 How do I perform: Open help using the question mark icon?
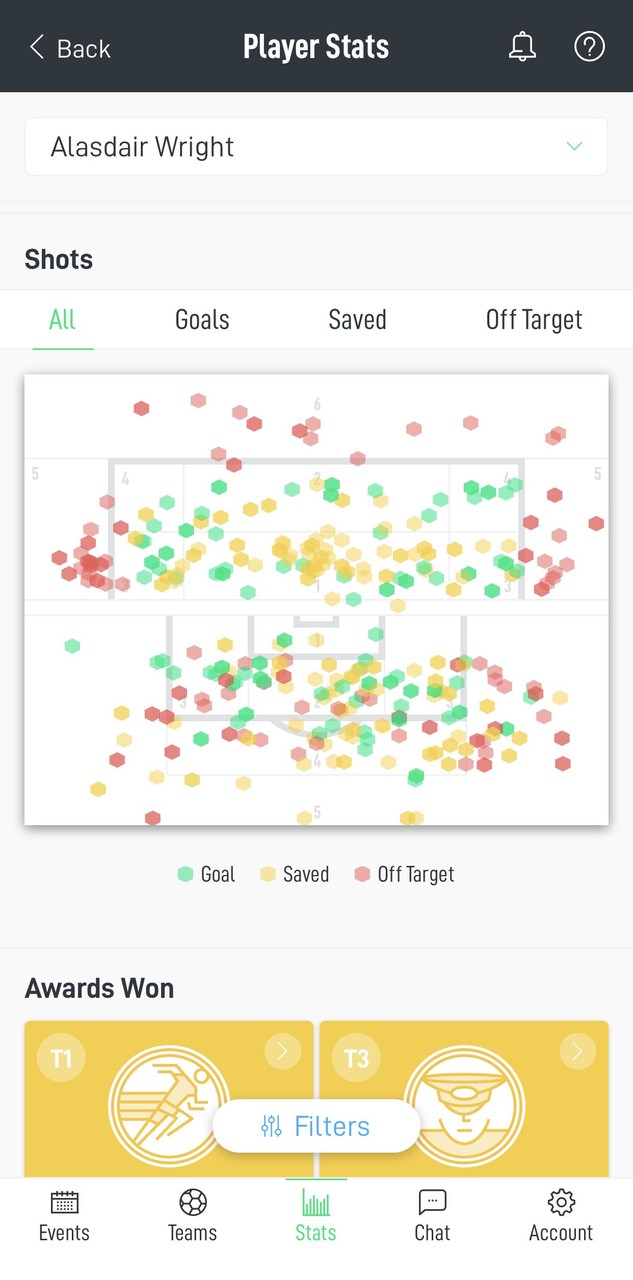pyautogui.click(x=589, y=46)
